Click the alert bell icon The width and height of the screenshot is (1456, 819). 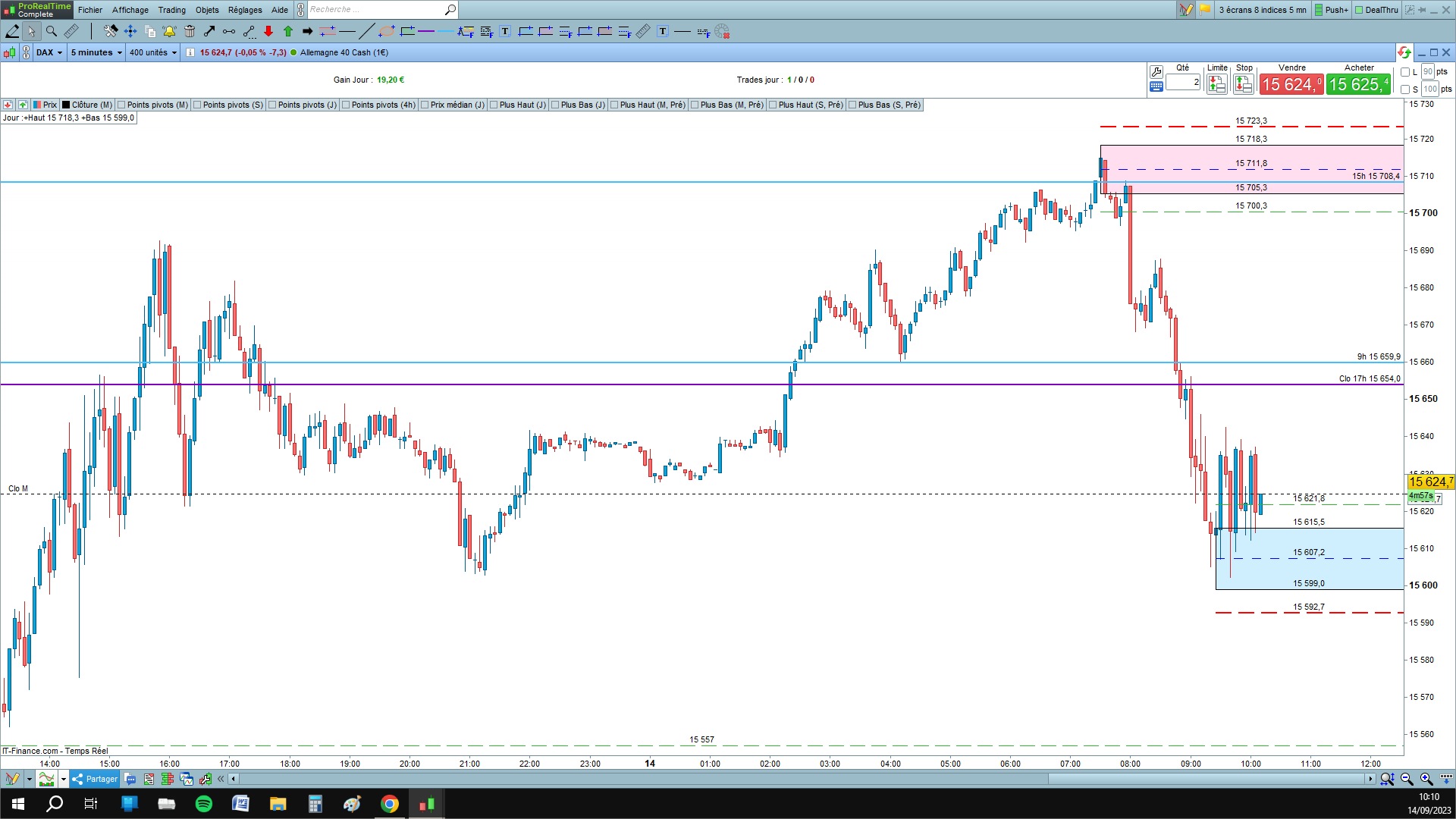pyautogui.click(x=169, y=31)
